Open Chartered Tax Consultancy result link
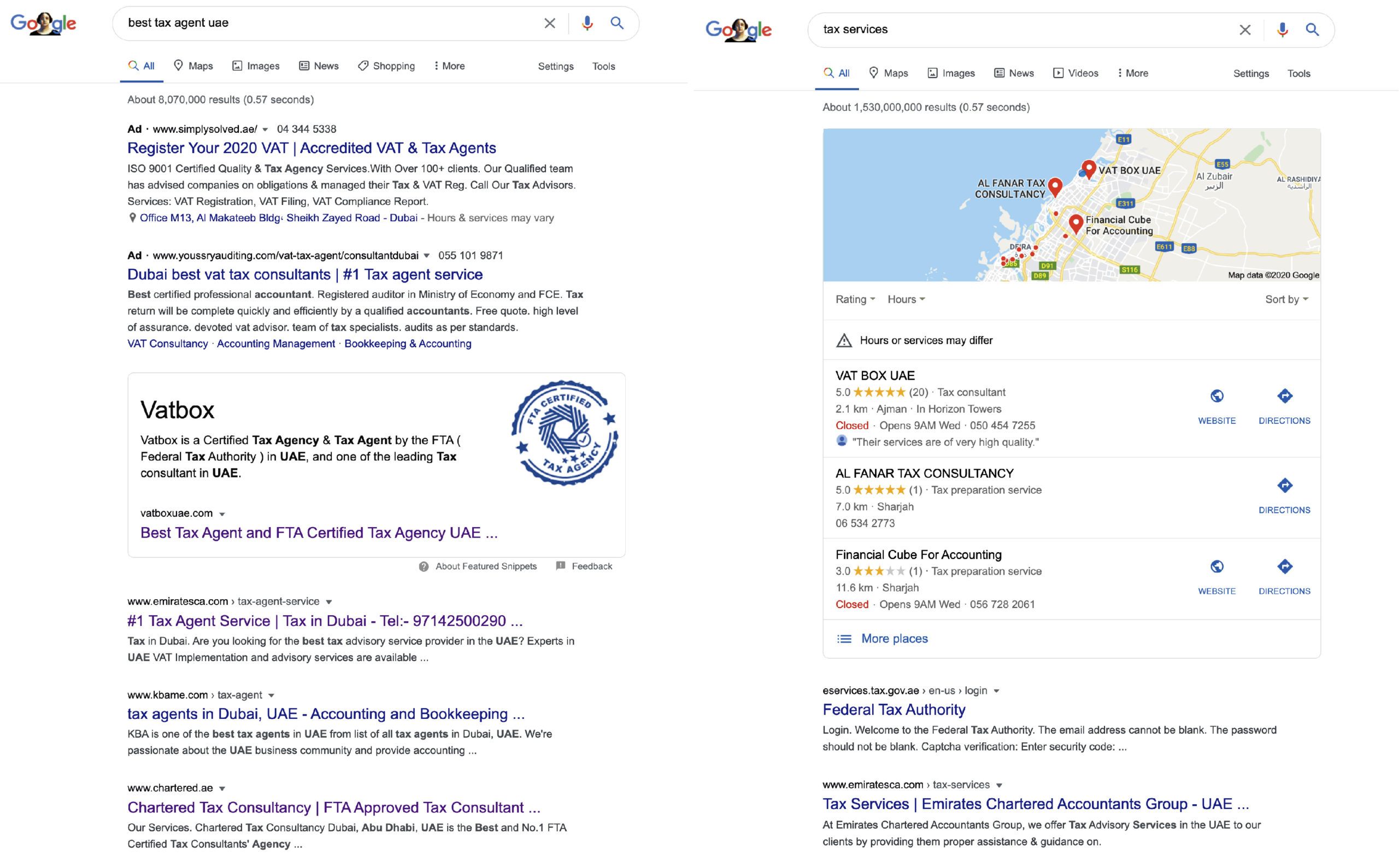1399x868 pixels. click(334, 807)
